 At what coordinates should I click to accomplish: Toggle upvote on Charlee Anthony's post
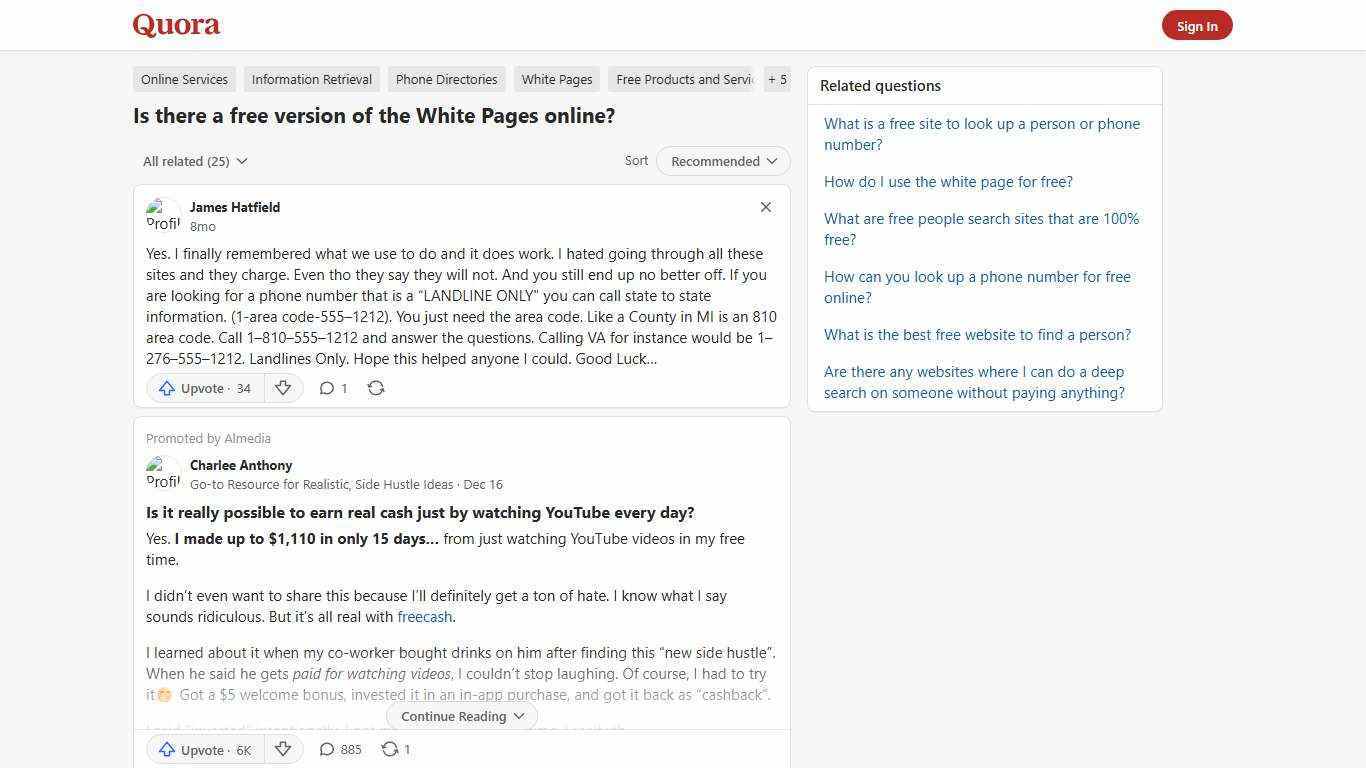pos(204,749)
